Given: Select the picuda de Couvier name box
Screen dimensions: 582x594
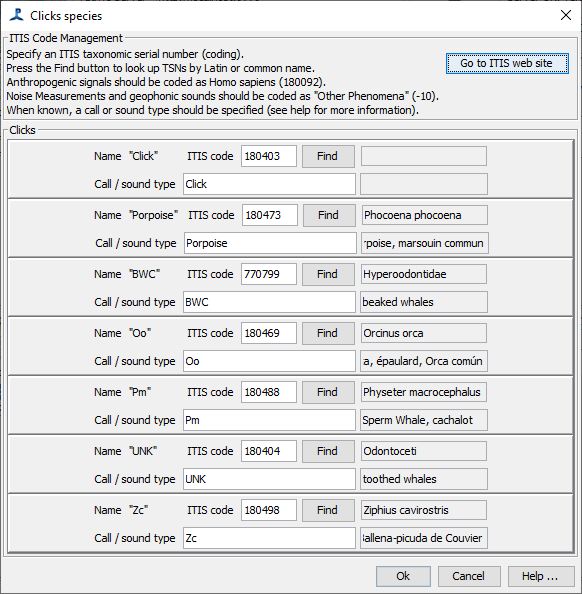Looking at the screenshot, I should coord(424,538).
